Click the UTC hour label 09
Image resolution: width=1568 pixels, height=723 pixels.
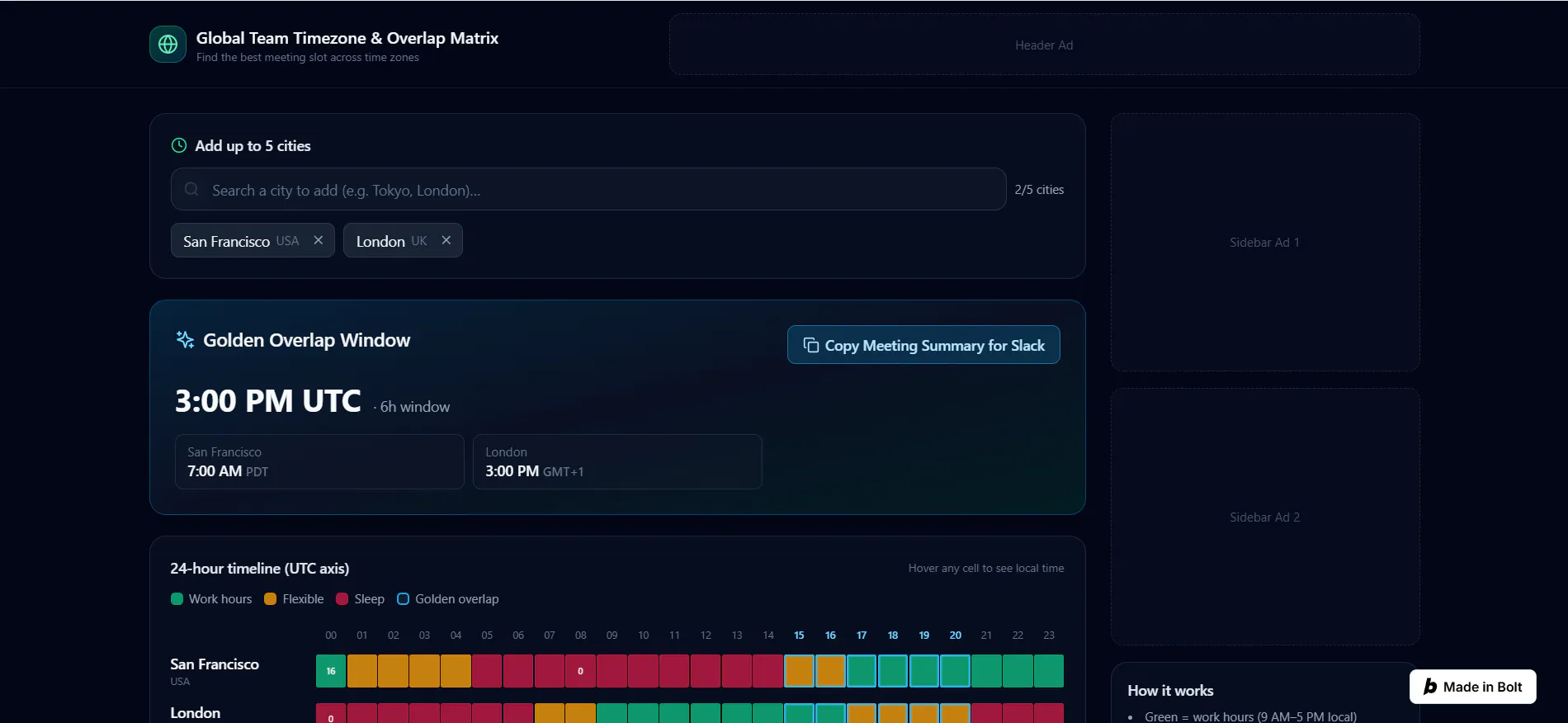pyautogui.click(x=612, y=635)
